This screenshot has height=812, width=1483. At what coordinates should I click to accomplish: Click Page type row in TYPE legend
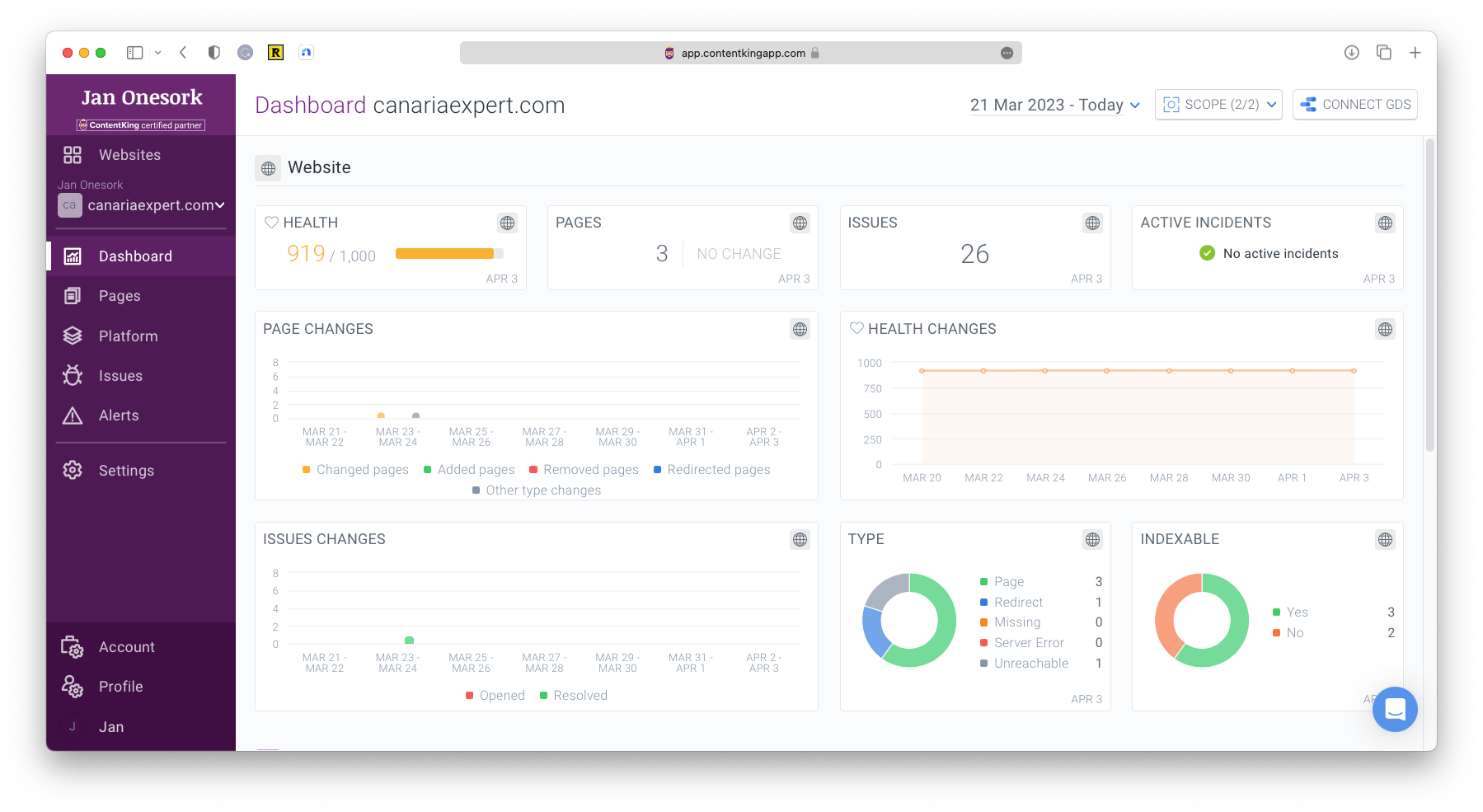[1040, 581]
